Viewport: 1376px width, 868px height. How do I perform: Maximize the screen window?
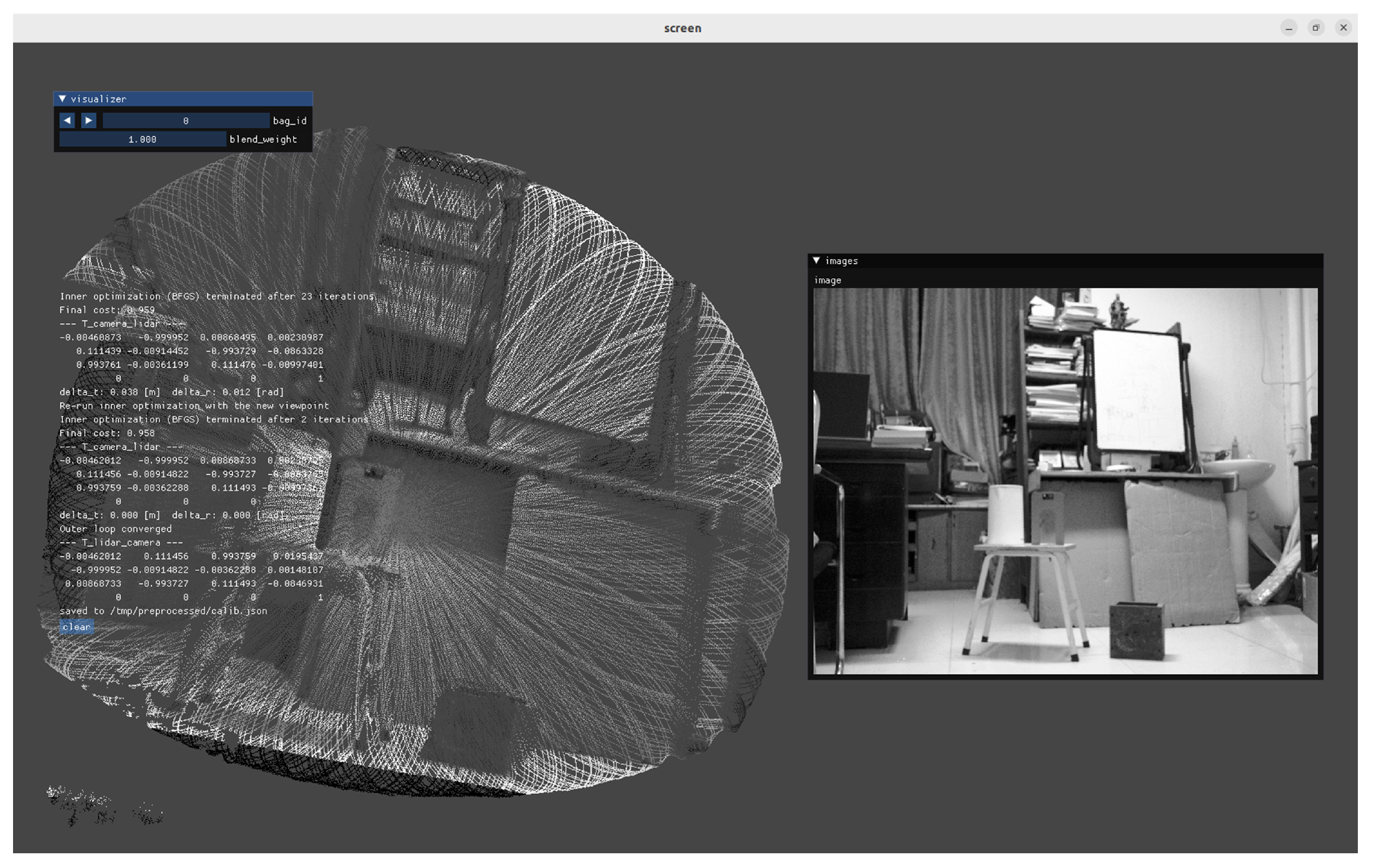pyautogui.click(x=1316, y=28)
